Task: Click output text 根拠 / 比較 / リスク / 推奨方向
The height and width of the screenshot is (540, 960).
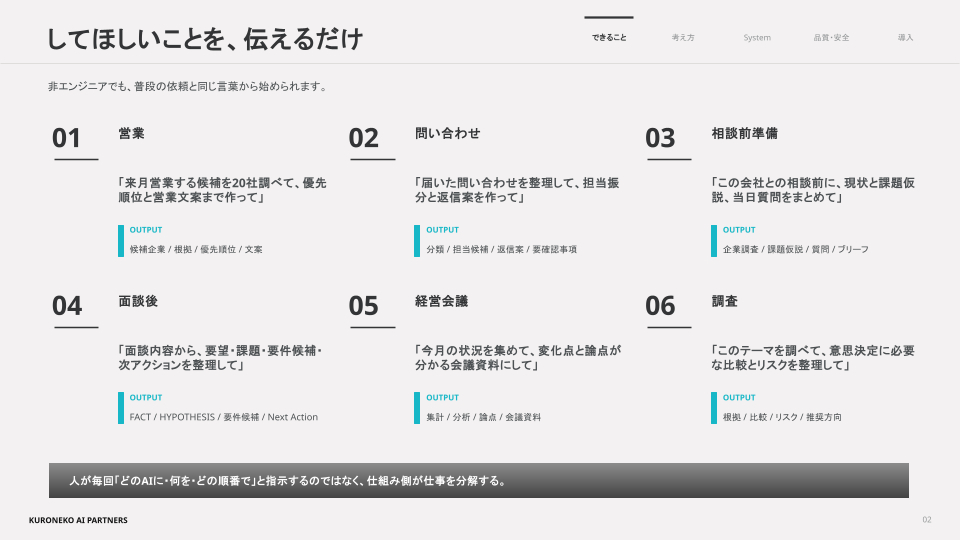Action: click(x=782, y=417)
